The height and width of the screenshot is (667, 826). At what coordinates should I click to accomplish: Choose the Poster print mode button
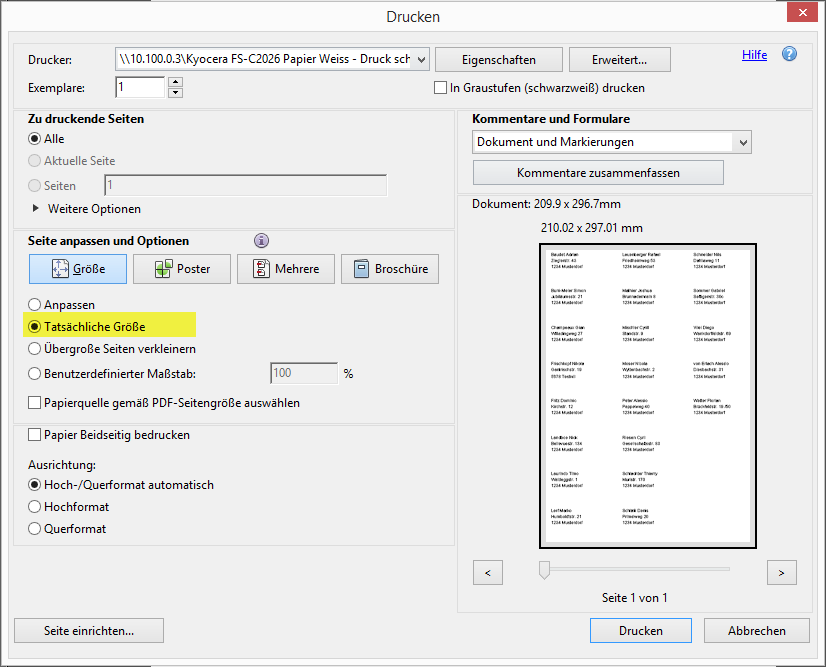coord(181,269)
